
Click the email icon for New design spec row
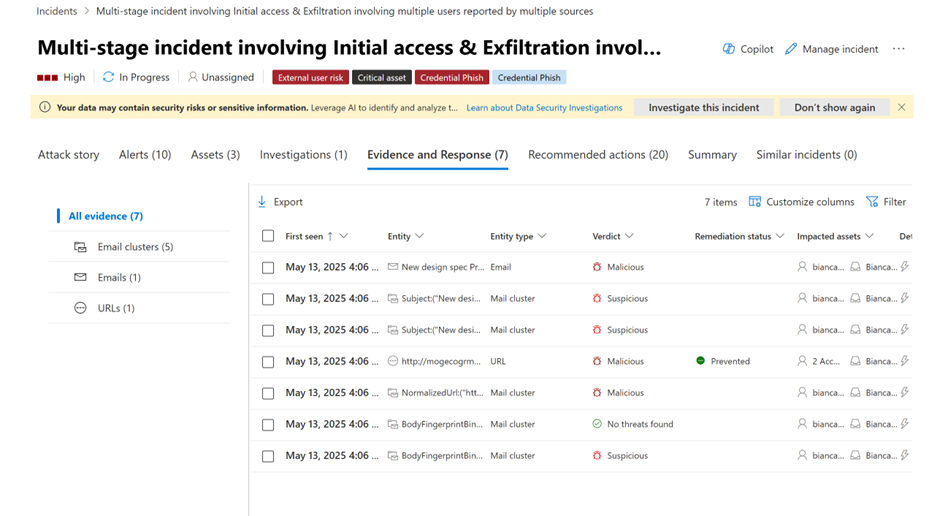tap(393, 267)
